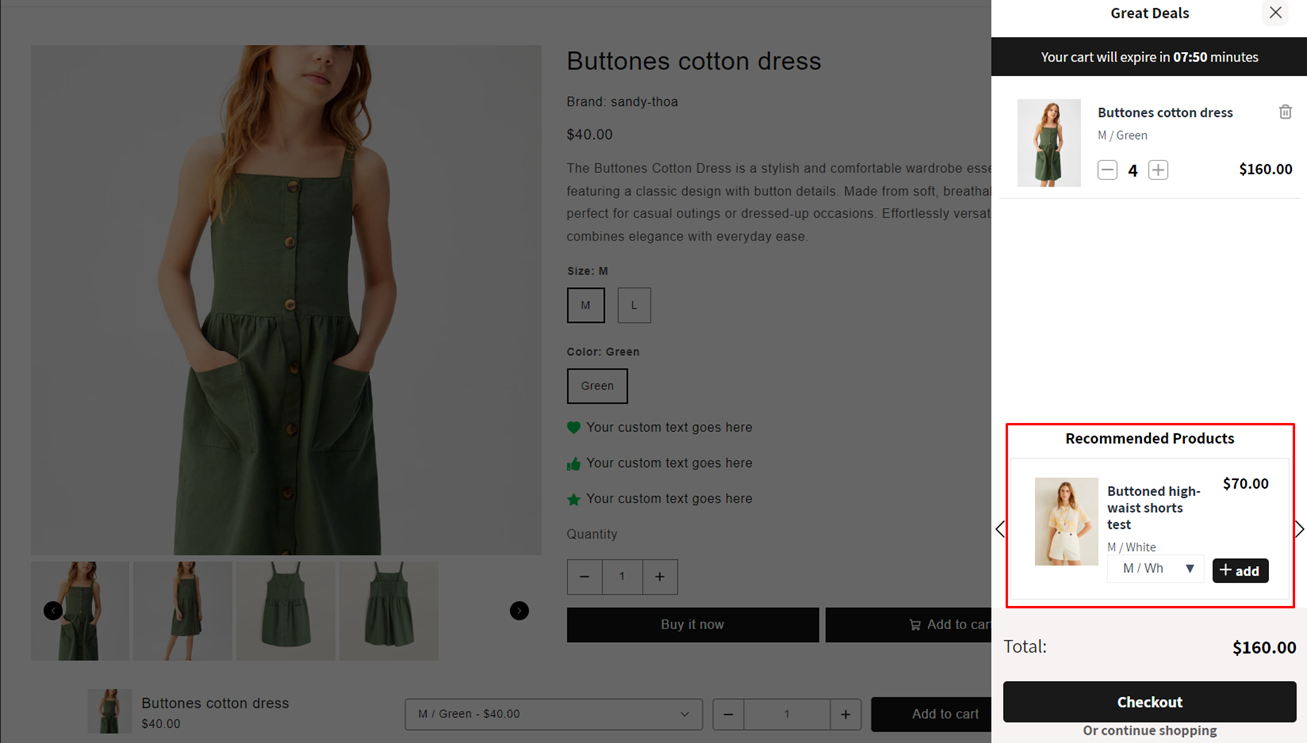Select size M option
The image size is (1307, 743).
point(586,305)
